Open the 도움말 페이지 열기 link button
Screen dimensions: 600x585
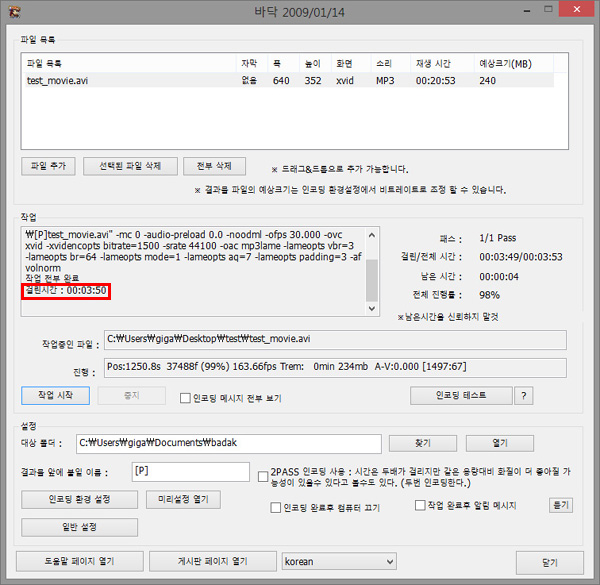pyautogui.click(x=79, y=561)
